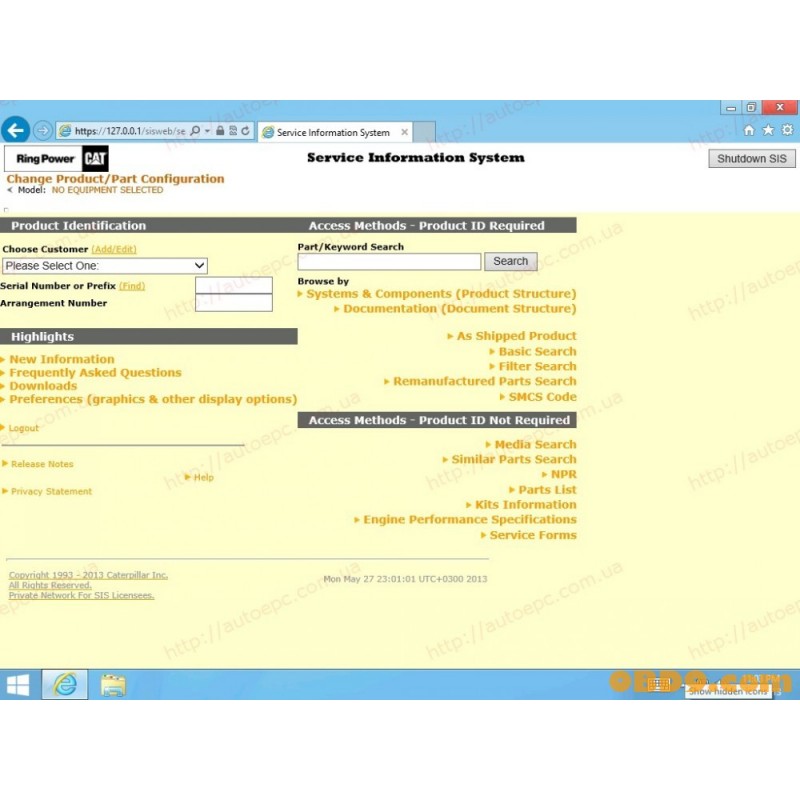
Task: Click the address bar URL field
Action: tap(130, 131)
